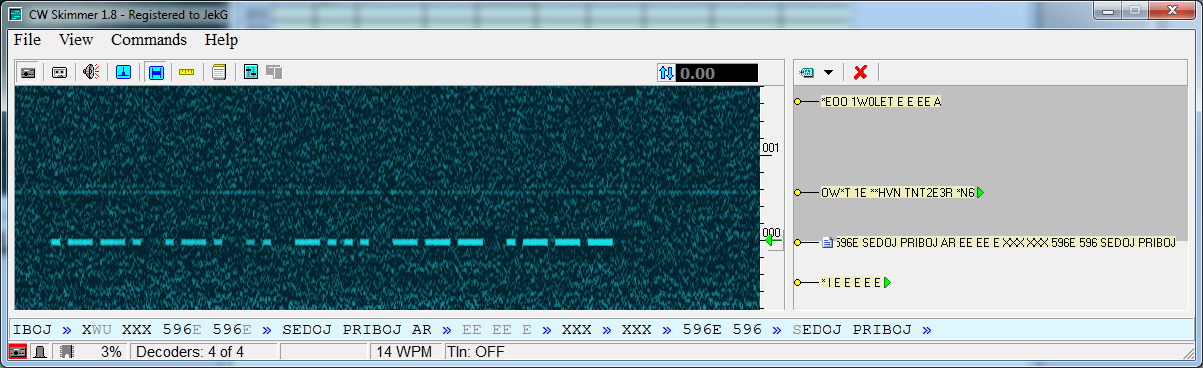Click the up-down arrows frequency icon
This screenshot has height=368, width=1203.
[666, 73]
